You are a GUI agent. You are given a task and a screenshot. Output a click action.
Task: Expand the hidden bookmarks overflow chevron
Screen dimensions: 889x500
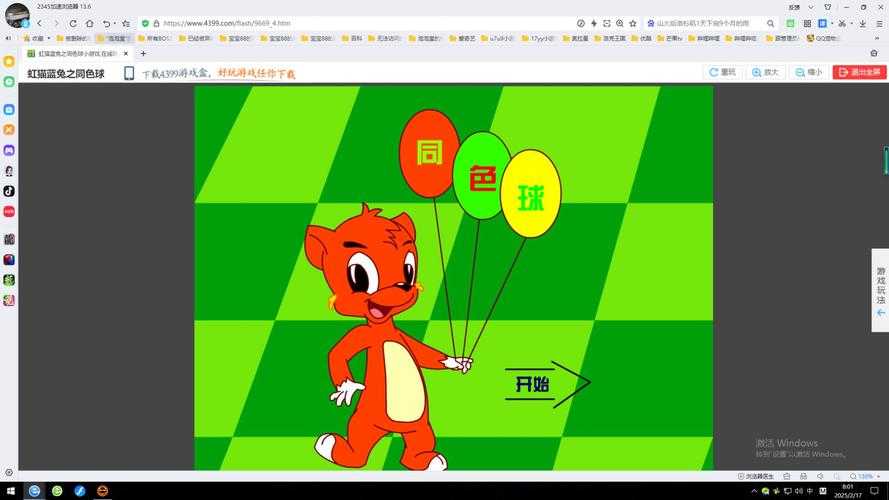[x=877, y=39]
